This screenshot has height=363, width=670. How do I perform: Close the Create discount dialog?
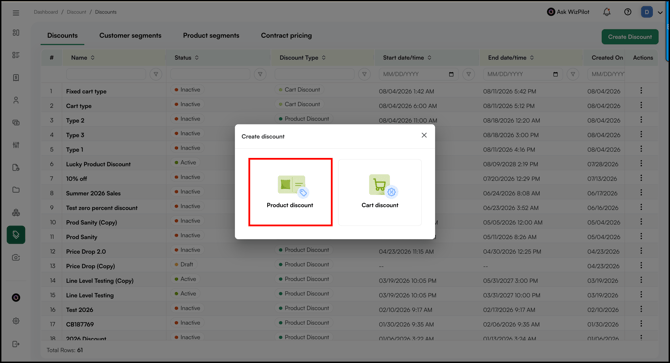(424, 135)
